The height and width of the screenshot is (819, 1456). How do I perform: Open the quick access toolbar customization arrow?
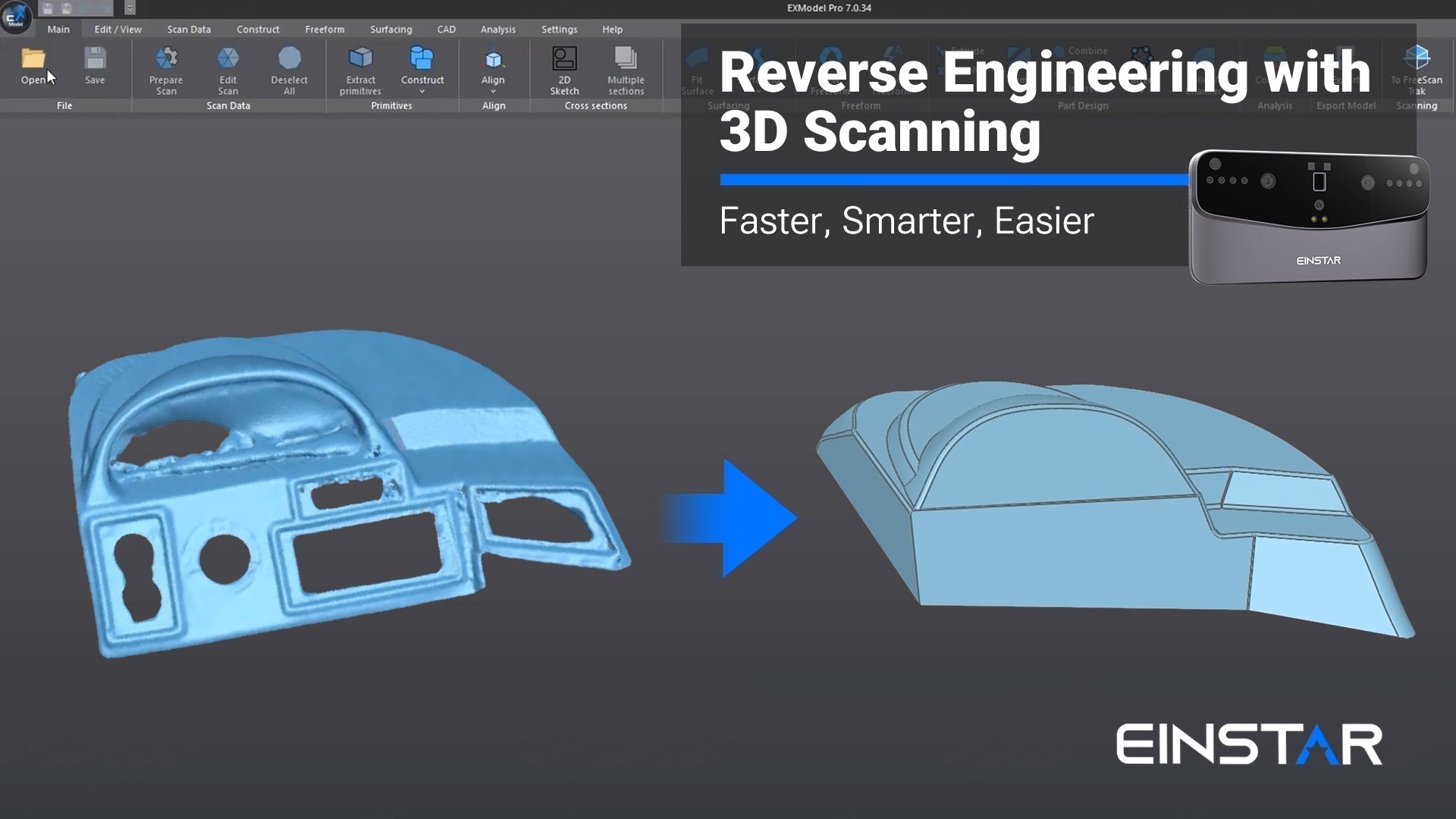130,8
